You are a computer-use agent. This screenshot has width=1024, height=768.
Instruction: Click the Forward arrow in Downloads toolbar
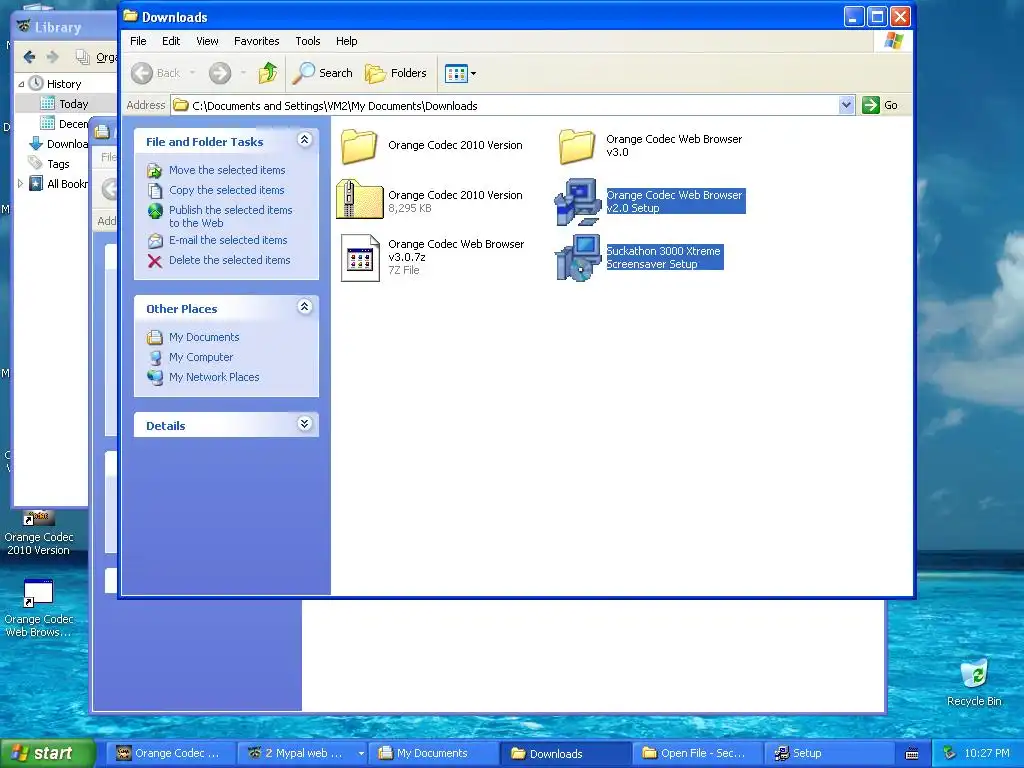[x=220, y=73]
